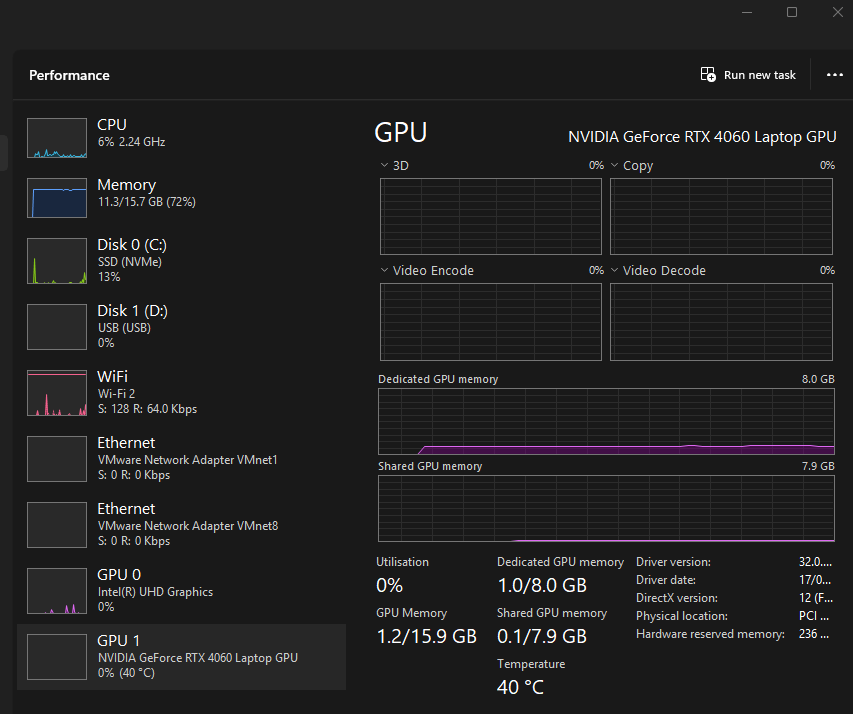This screenshot has height=714, width=853.
Task: Click the NVIDIA GeForce RTX 4060 Laptop GPU title
Action: [x=702, y=137]
